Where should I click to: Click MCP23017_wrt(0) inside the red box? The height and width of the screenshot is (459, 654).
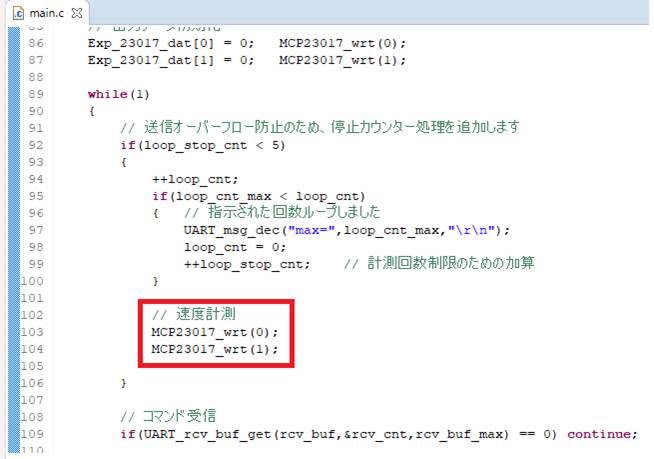(214, 332)
